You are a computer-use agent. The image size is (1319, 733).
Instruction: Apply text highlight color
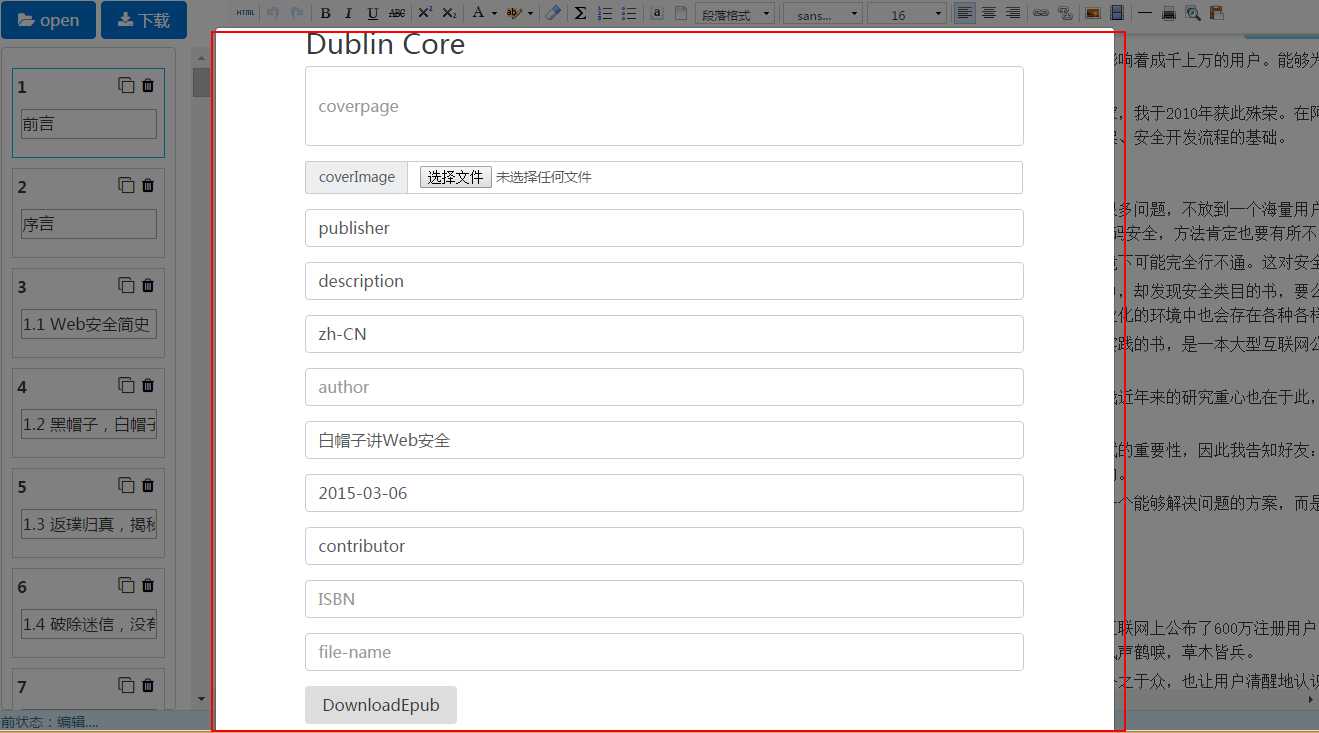coord(514,13)
